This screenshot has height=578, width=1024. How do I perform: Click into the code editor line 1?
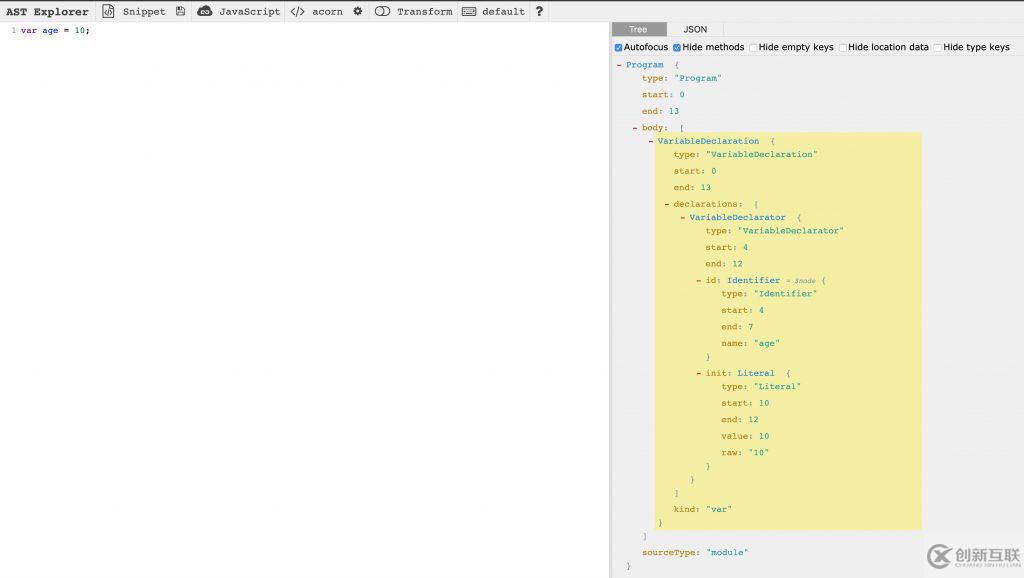(x=300, y=31)
